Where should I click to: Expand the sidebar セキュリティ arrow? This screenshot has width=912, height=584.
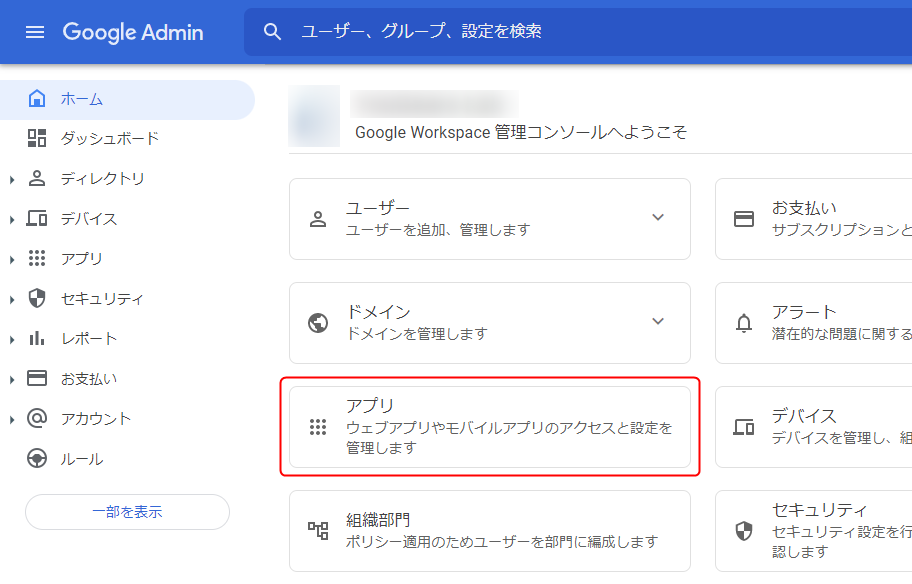[12, 300]
